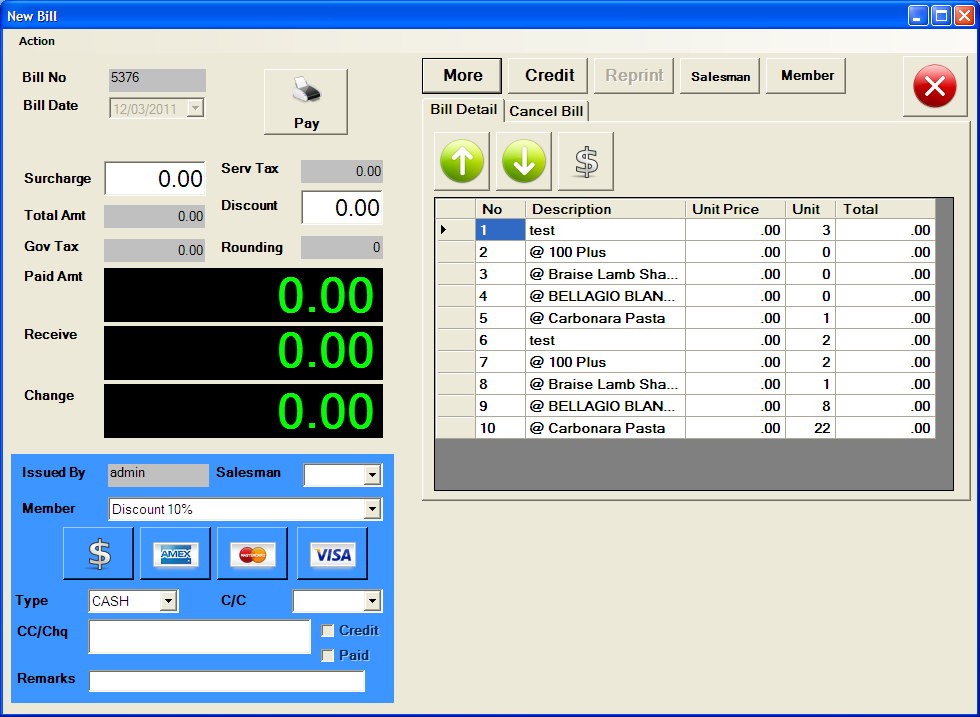Select the VISA card payment icon

coord(332,554)
